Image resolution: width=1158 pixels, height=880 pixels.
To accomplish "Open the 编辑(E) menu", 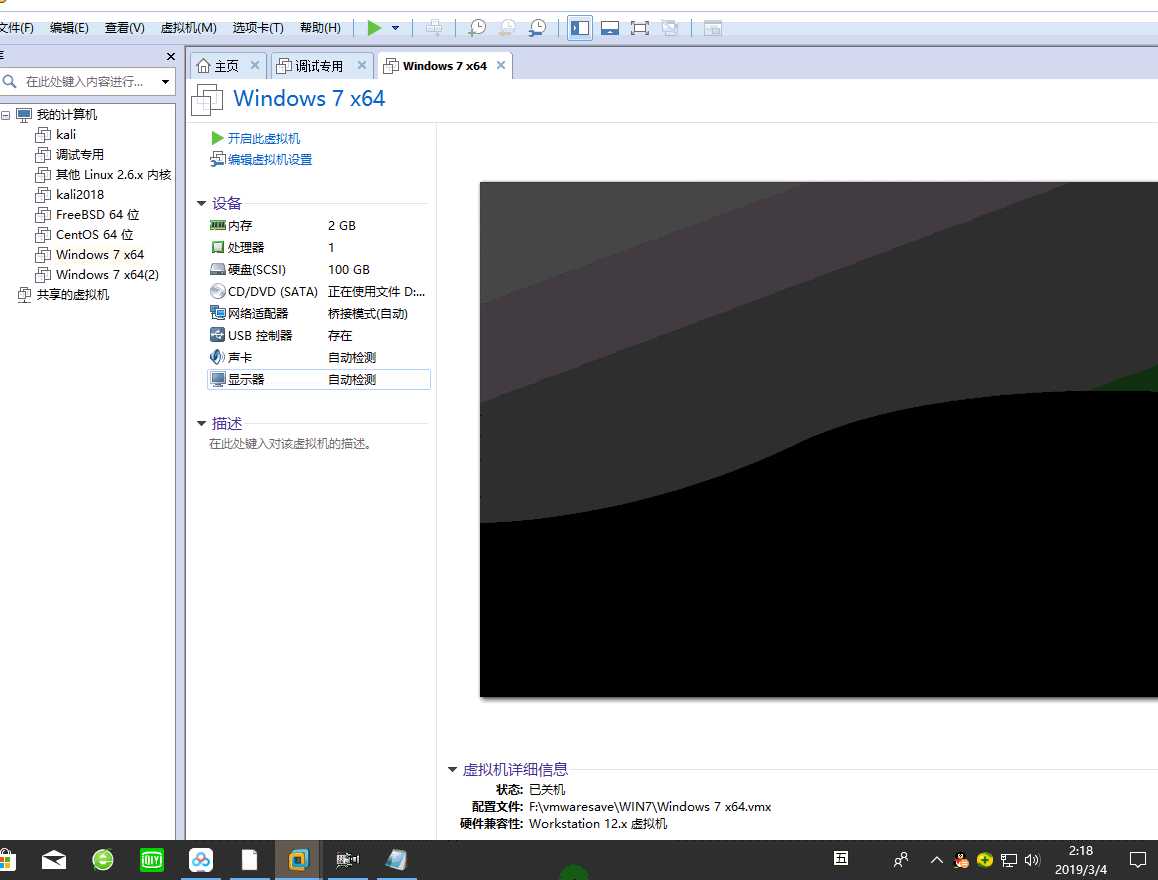I will click(69, 27).
